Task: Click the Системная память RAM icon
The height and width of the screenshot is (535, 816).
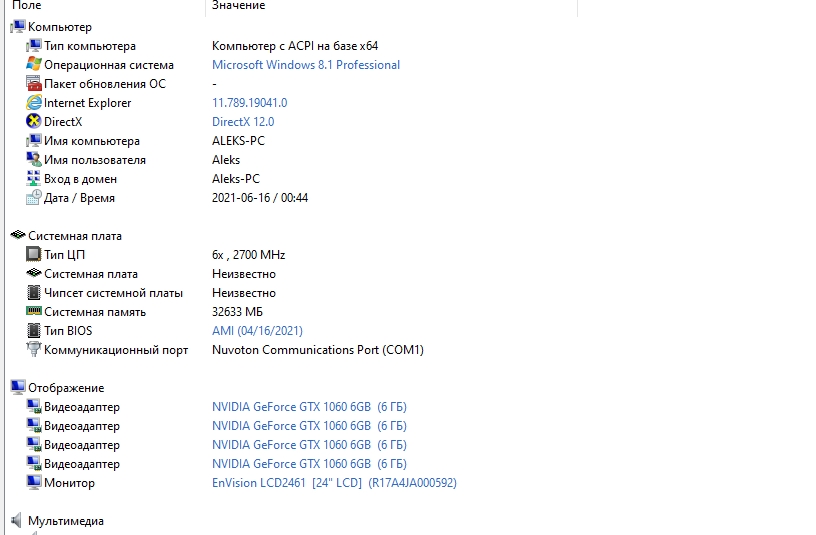Action: click(x=35, y=312)
